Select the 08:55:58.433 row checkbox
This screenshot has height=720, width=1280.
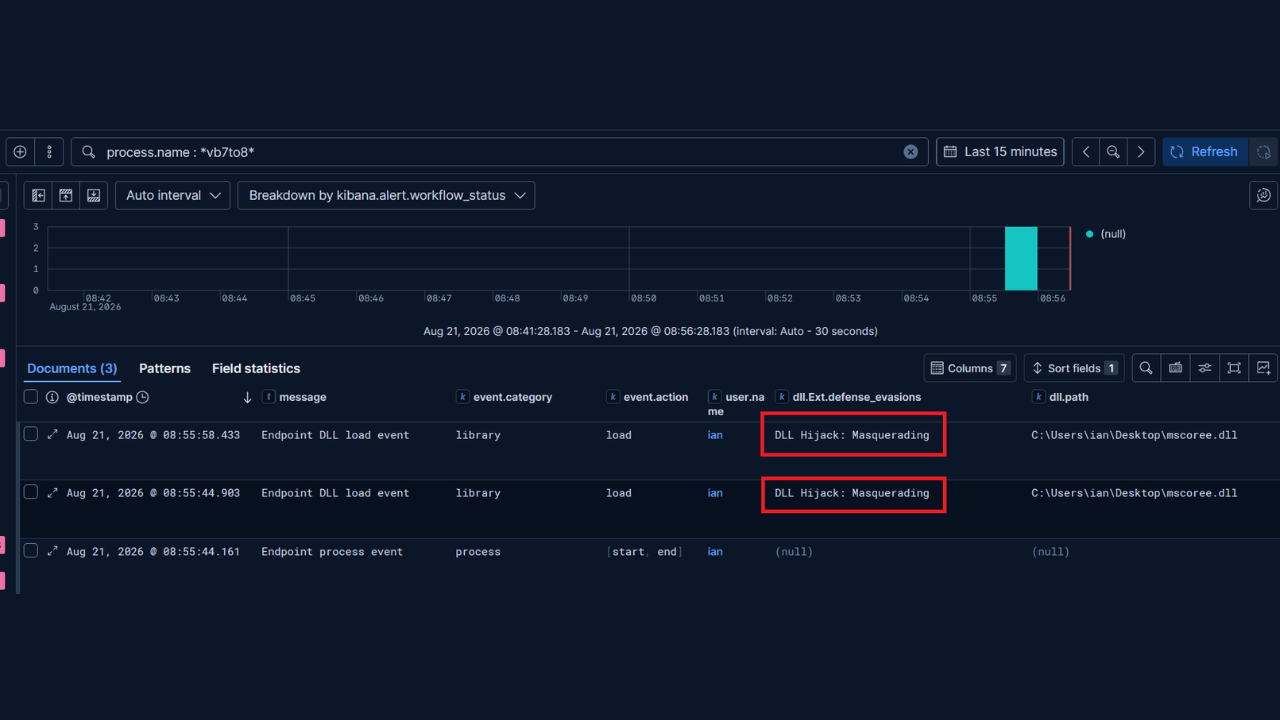click(x=31, y=434)
